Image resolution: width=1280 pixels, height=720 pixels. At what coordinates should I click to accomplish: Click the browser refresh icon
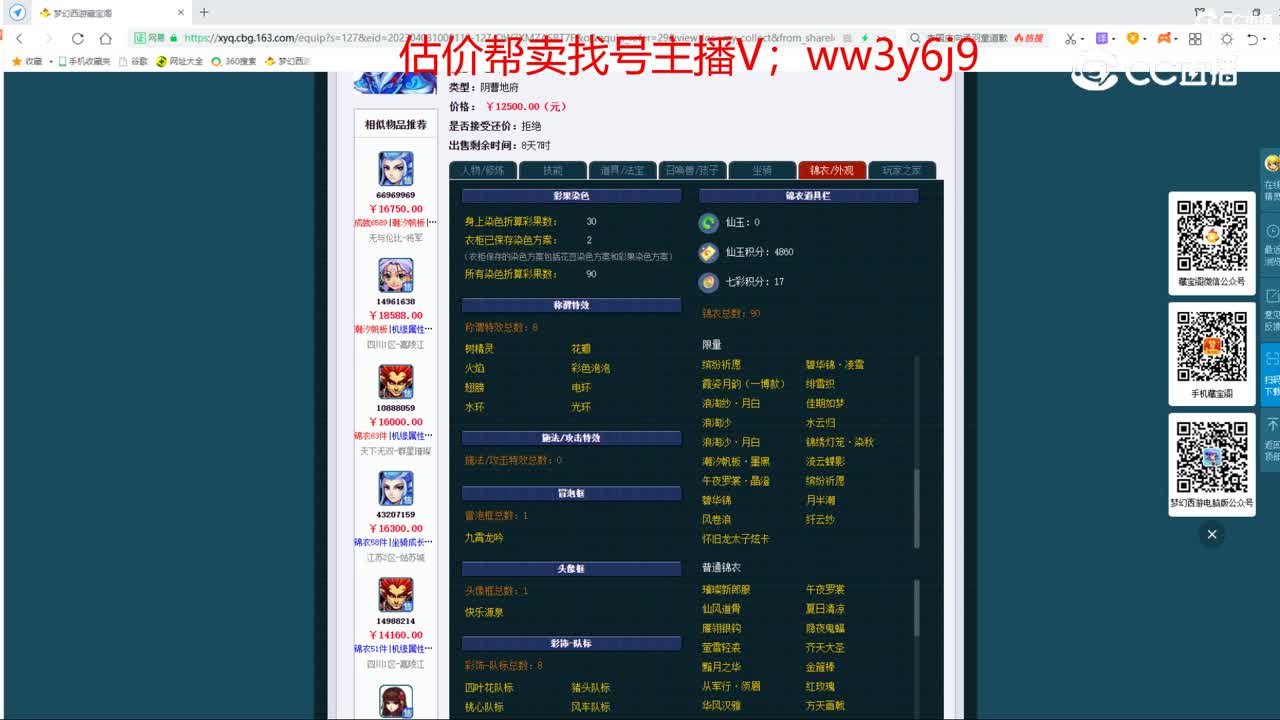(x=76, y=38)
